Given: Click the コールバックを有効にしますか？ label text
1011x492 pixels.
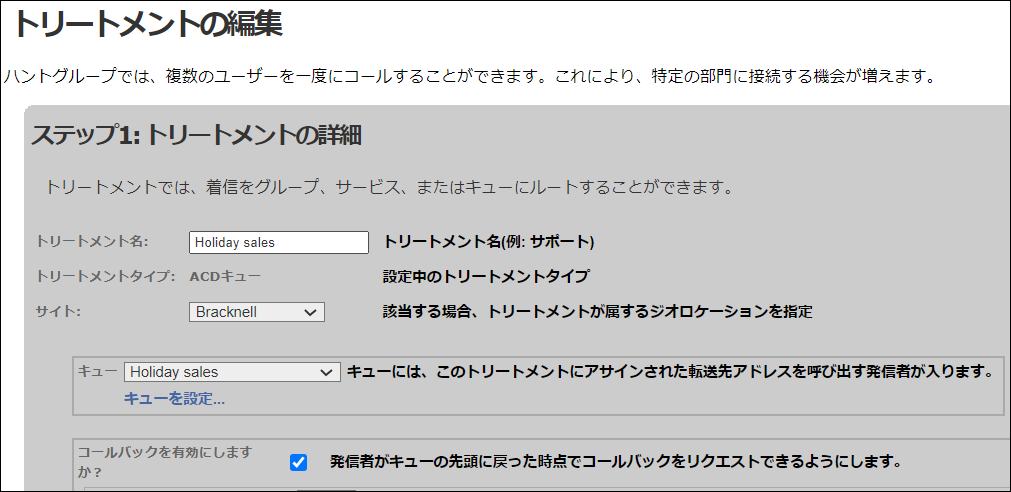Looking at the screenshot, I should [164, 462].
